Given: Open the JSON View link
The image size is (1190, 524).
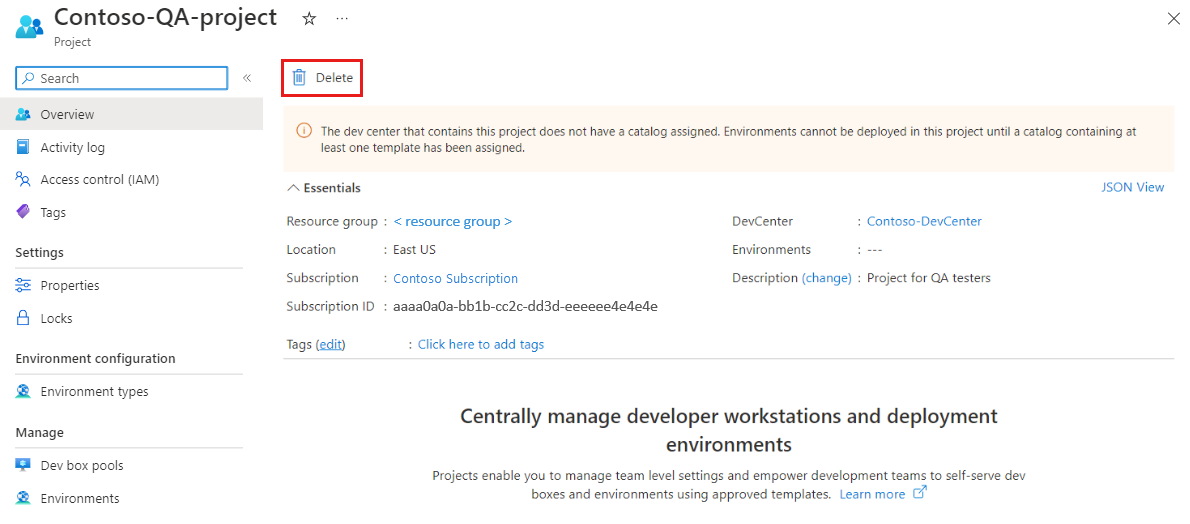Looking at the screenshot, I should point(1132,188).
